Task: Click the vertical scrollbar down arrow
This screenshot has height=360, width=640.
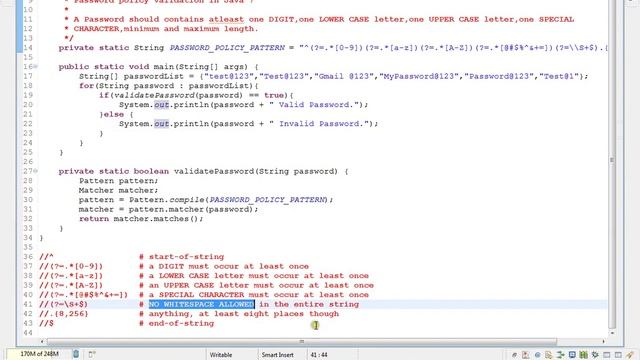Action: click(x=612, y=333)
